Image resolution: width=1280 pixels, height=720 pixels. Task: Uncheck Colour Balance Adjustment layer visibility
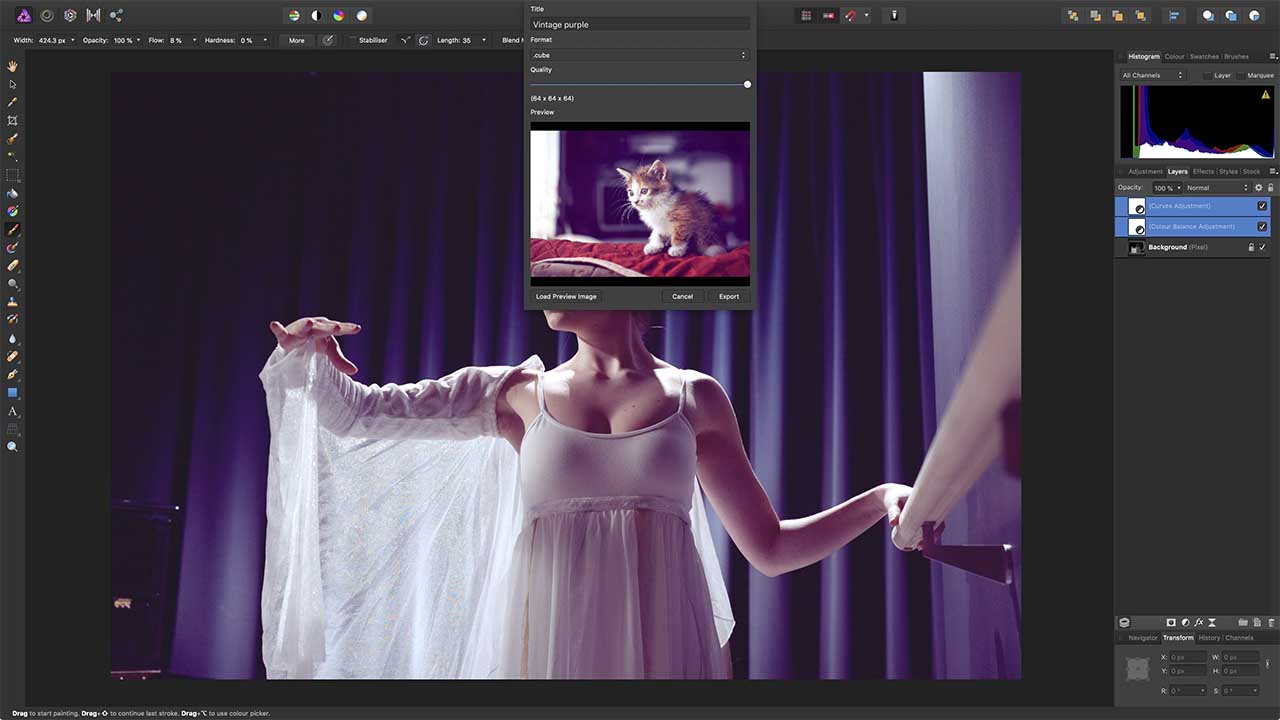point(1262,227)
